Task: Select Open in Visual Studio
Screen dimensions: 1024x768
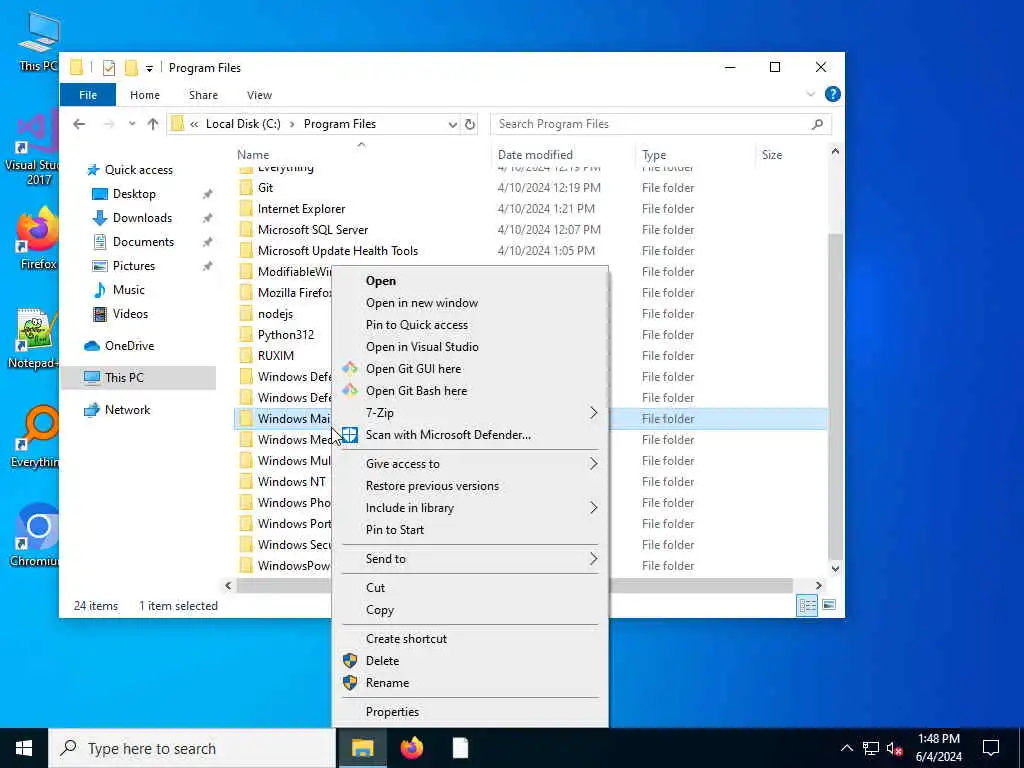Action: click(x=422, y=347)
